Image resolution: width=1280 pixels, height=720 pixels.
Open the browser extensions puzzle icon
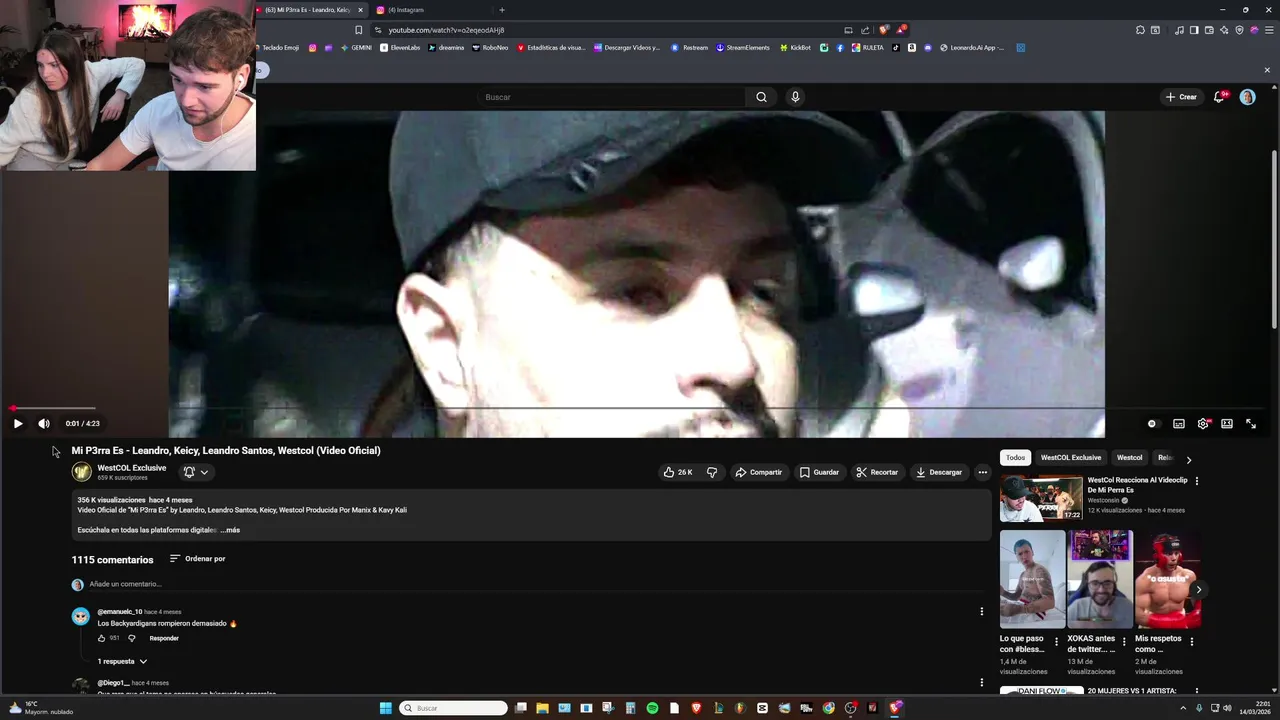(x=1140, y=30)
